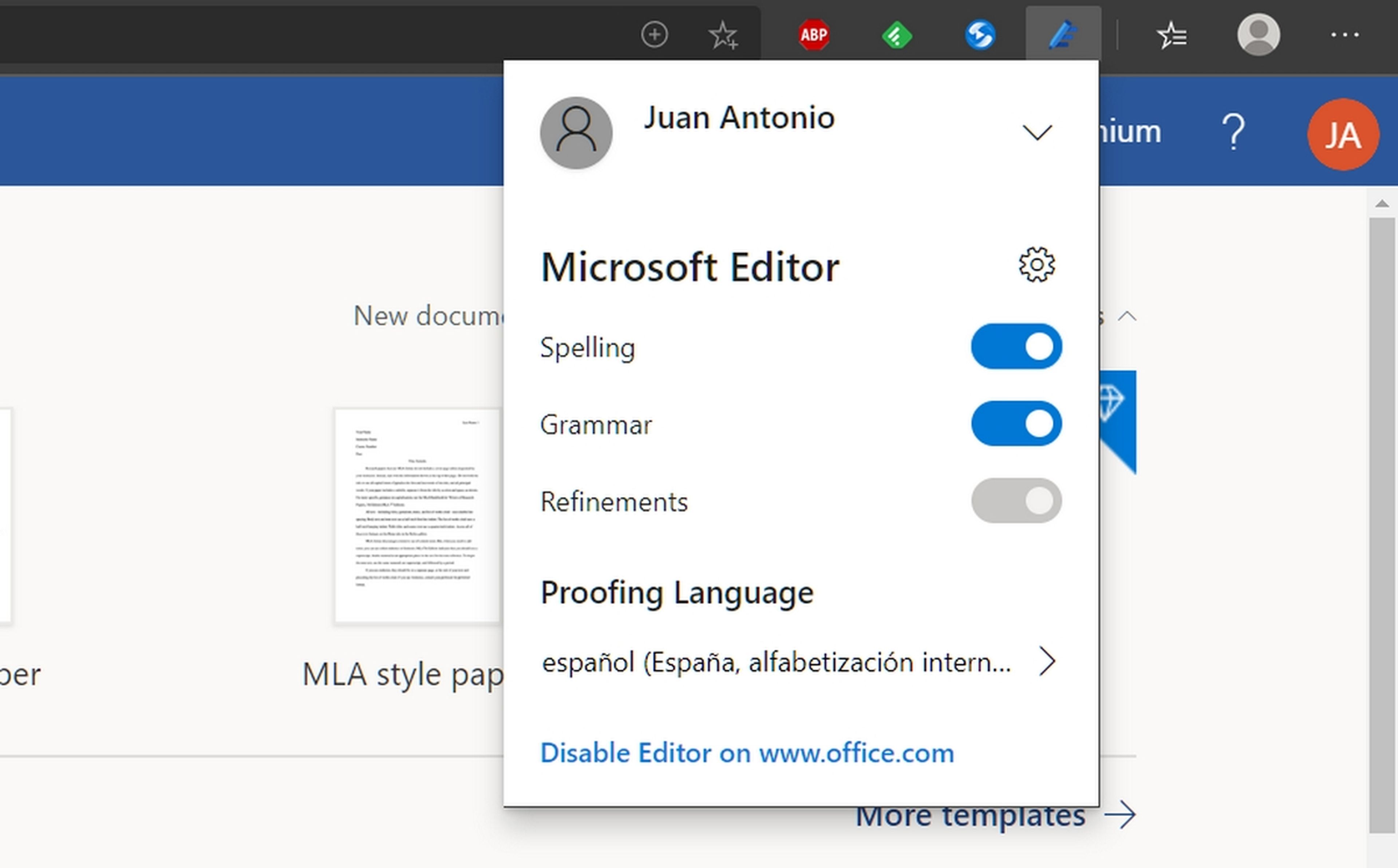Open browser Settings and more menu
The image size is (1398, 868).
coord(1344,35)
